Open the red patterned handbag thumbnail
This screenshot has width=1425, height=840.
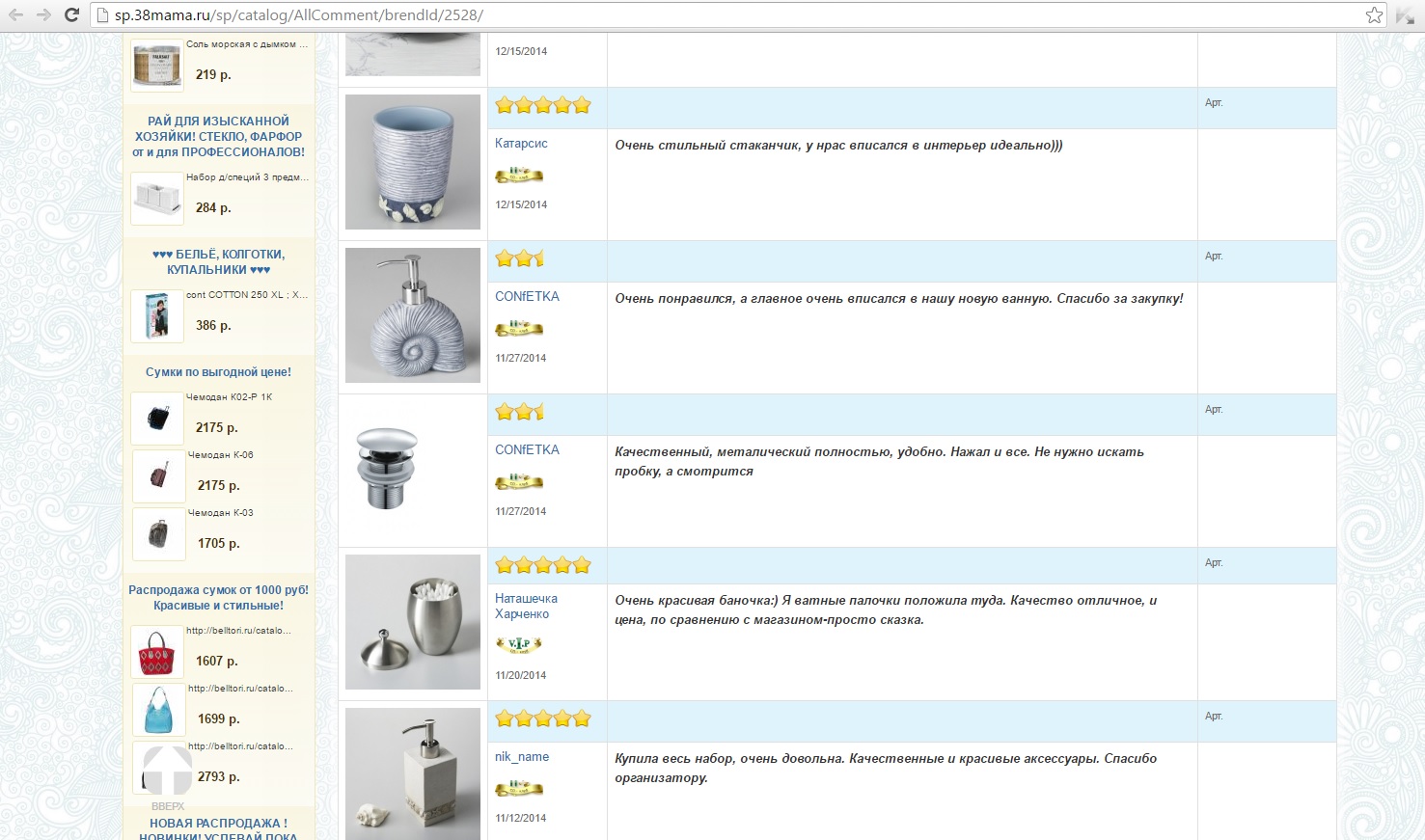(x=156, y=652)
